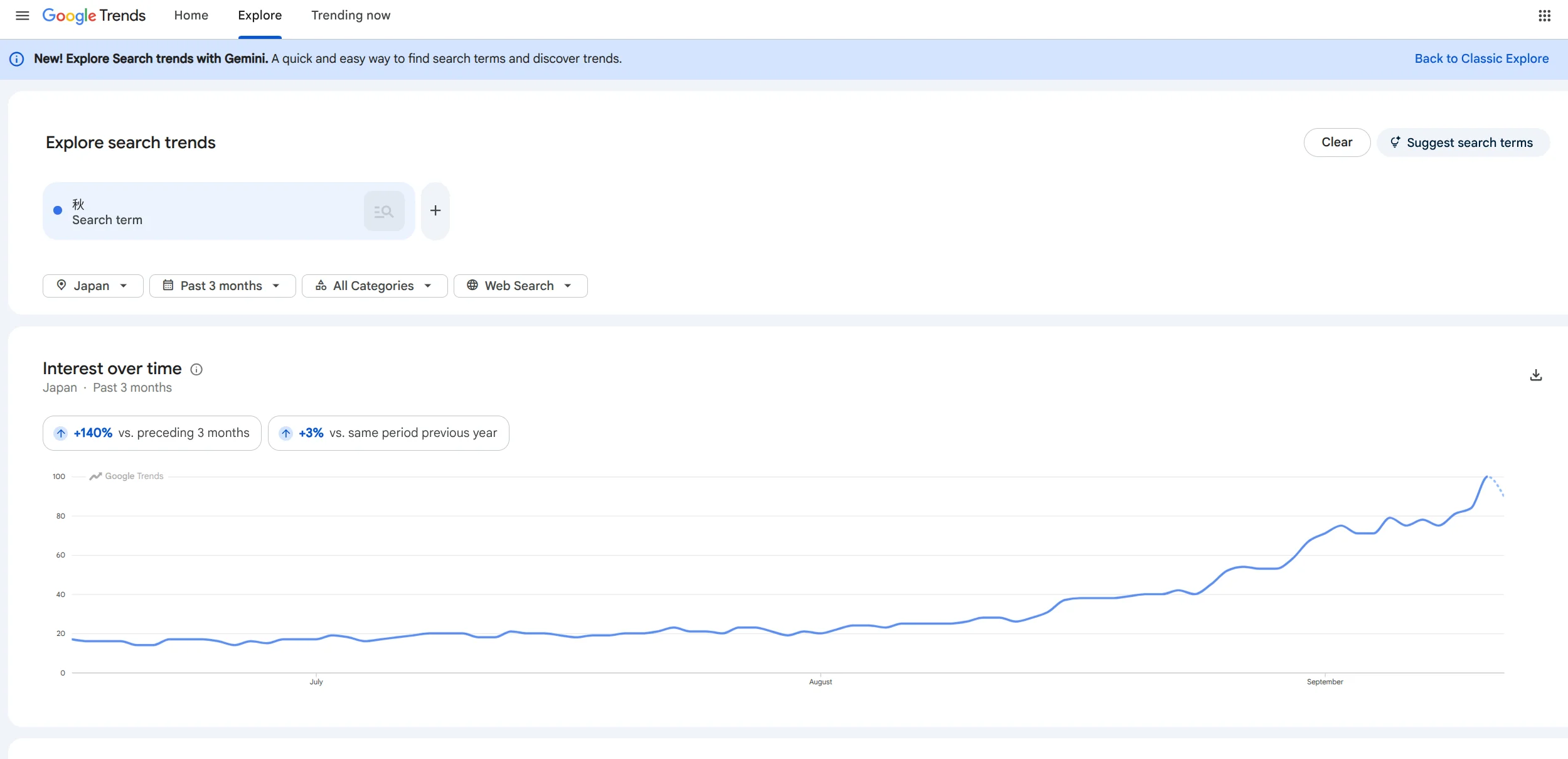This screenshot has width=1568, height=759.
Task: Open the Japan region dropdown
Action: coord(93,286)
